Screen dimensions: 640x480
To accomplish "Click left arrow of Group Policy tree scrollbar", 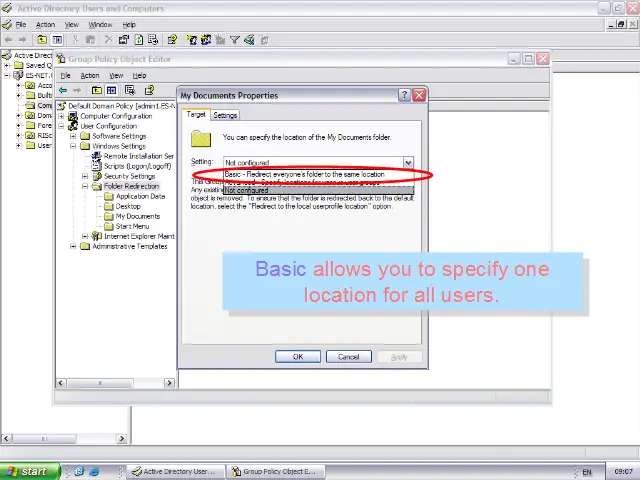I will pyautogui.click(x=61, y=383).
